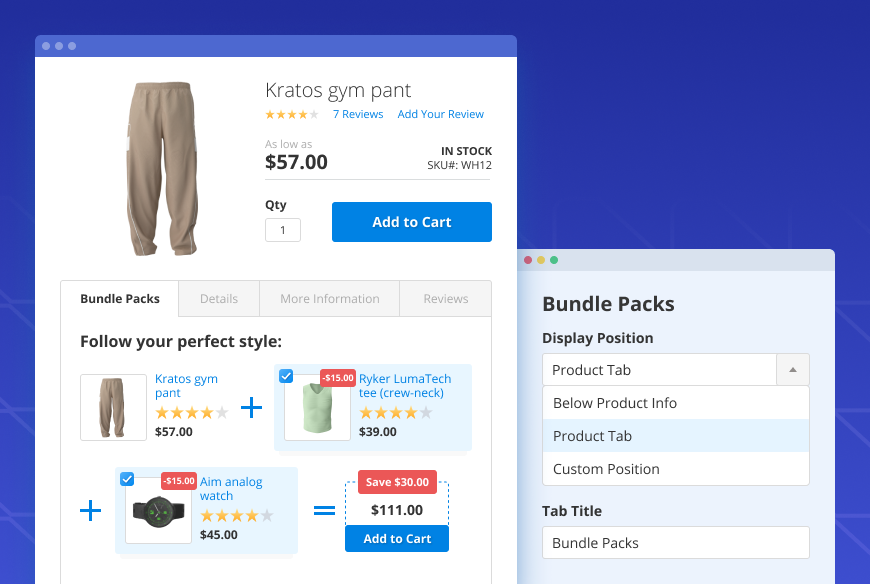The height and width of the screenshot is (584, 870).
Task: Click the large Add to Cart button
Action: [x=411, y=222]
